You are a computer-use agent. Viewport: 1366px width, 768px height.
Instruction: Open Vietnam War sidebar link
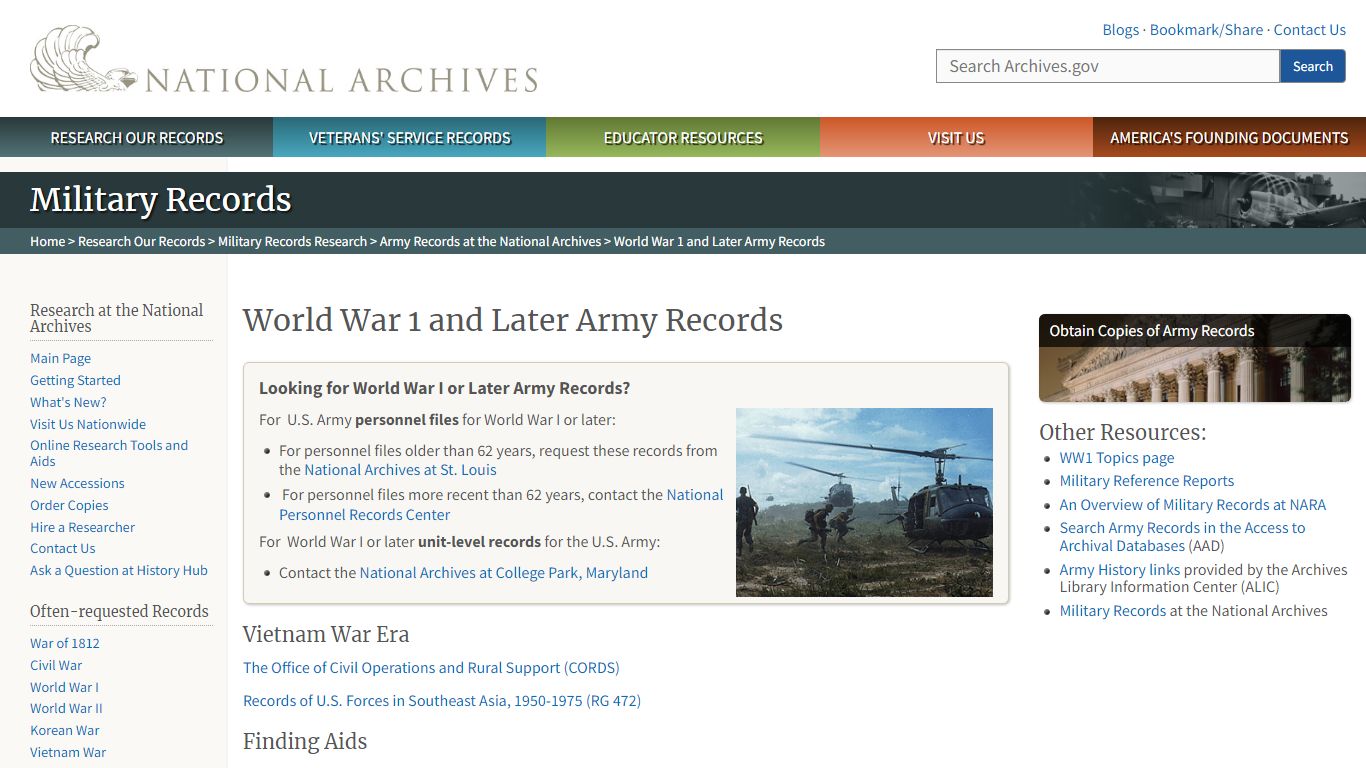pyautogui.click(x=68, y=752)
